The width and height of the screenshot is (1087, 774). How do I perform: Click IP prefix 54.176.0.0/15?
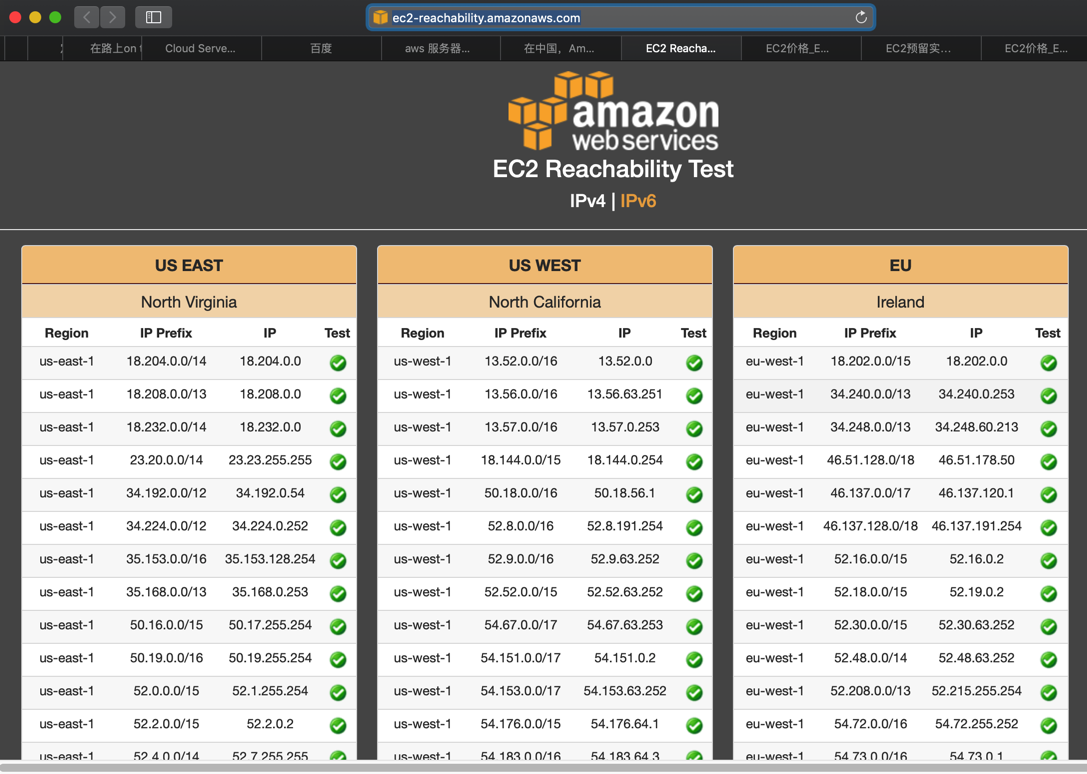point(521,724)
